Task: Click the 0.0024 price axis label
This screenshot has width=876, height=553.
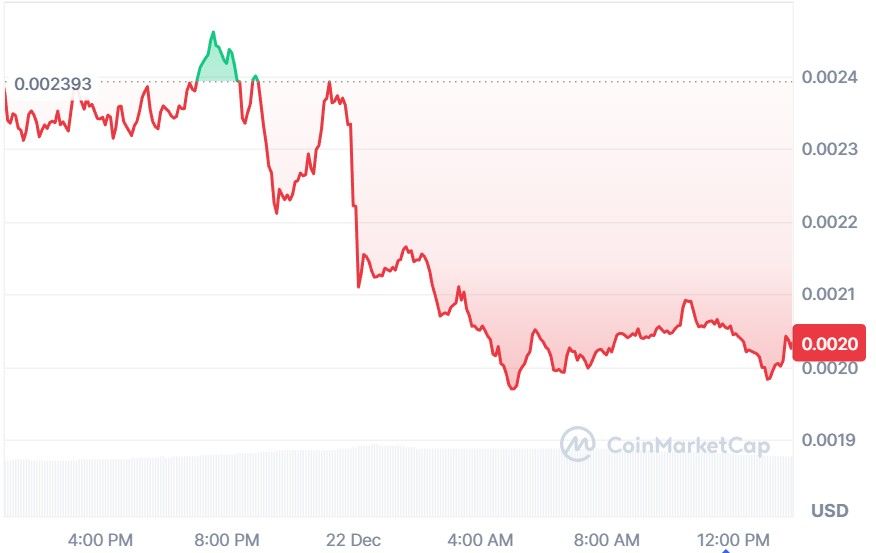Action: click(x=829, y=77)
